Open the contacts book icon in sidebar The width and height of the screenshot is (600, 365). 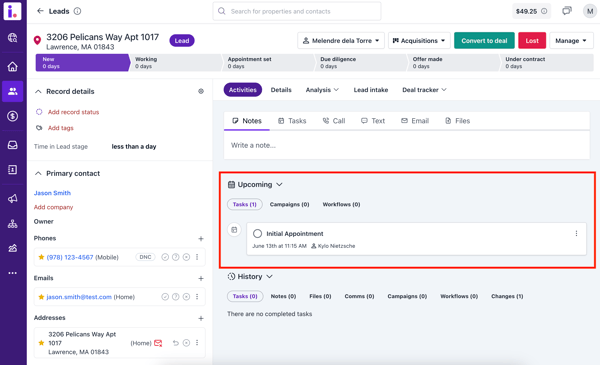point(12,169)
